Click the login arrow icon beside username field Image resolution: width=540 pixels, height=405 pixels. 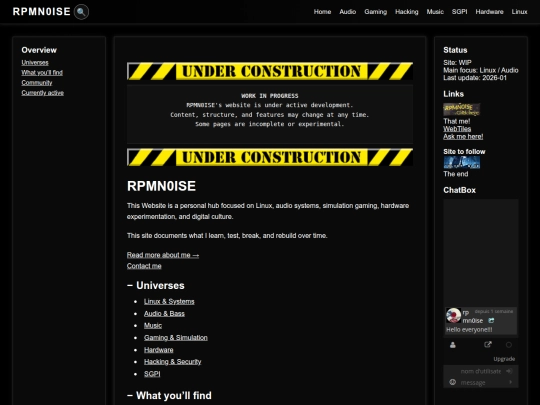click(x=509, y=371)
